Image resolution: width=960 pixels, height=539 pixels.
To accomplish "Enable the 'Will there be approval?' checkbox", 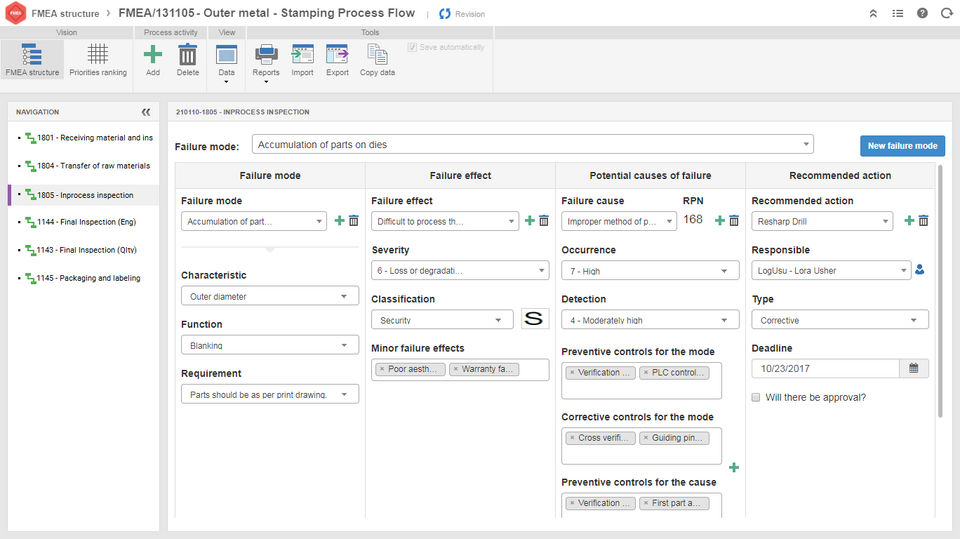I will pyautogui.click(x=757, y=397).
